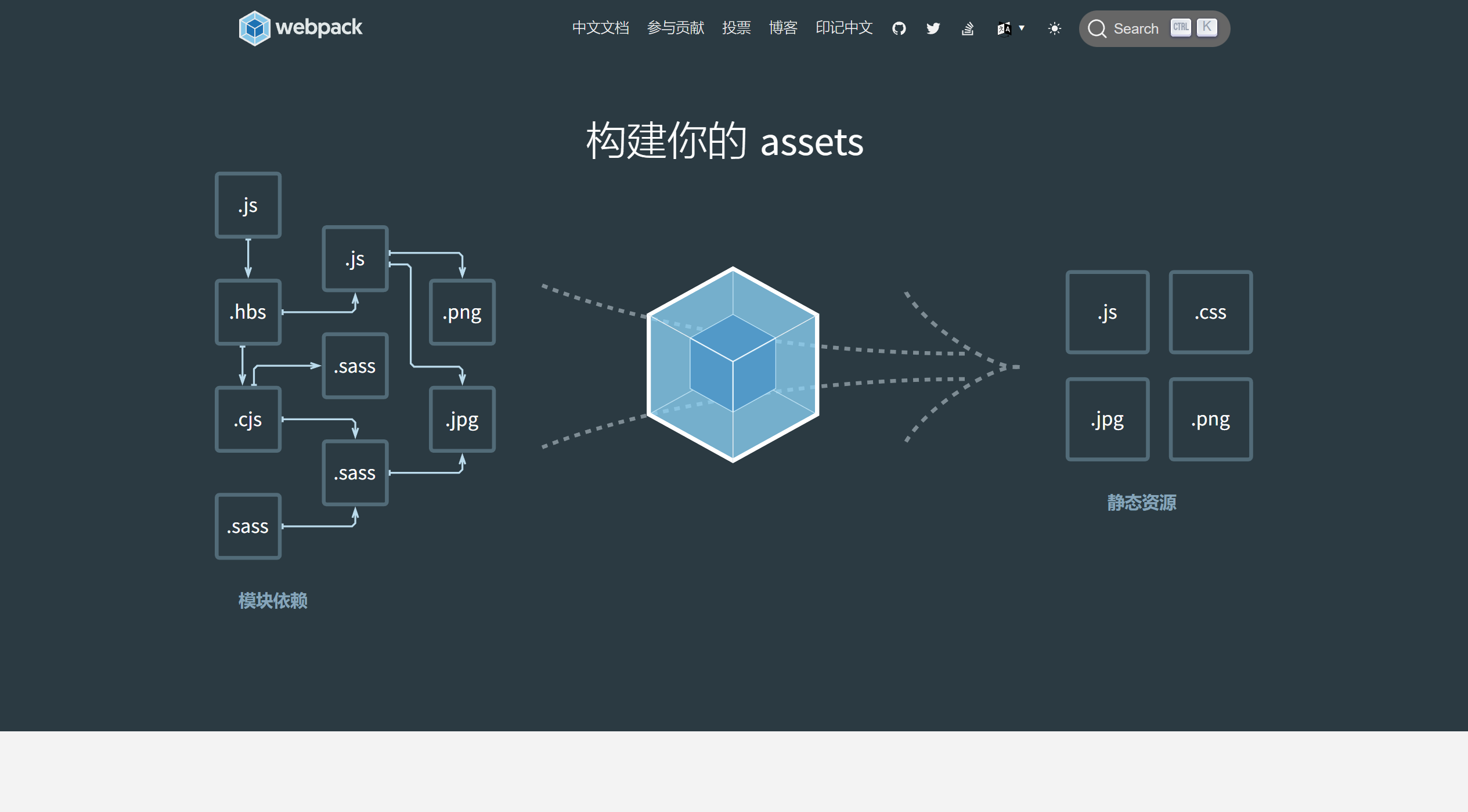Visit the 印记中文 link
The width and height of the screenshot is (1468, 812).
click(843, 28)
